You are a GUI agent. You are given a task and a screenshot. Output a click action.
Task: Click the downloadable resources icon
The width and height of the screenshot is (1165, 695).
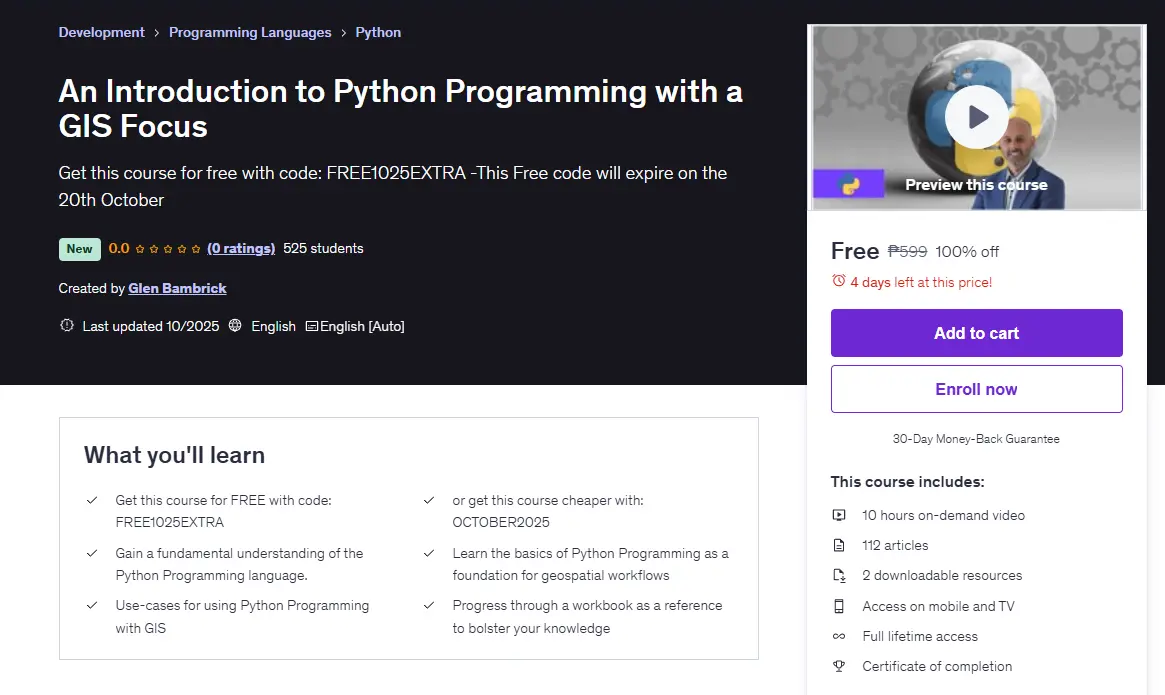pos(839,575)
